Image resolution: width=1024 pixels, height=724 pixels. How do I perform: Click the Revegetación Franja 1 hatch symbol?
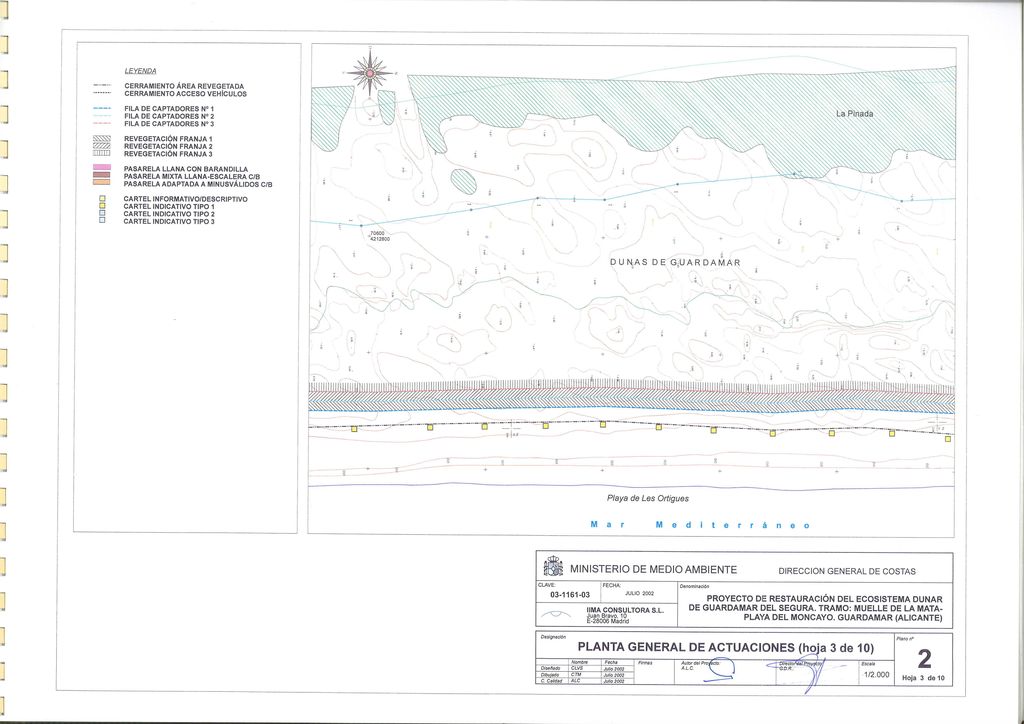pyautogui.click(x=101, y=139)
